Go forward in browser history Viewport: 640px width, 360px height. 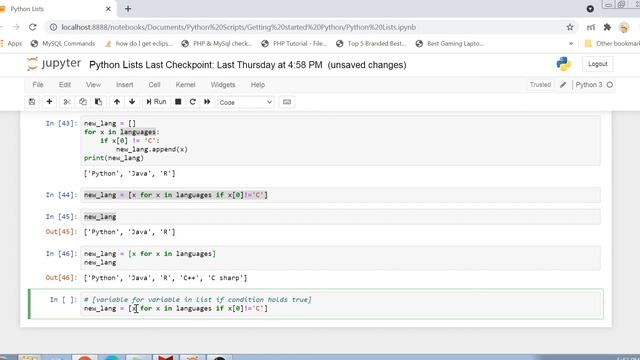16,27
